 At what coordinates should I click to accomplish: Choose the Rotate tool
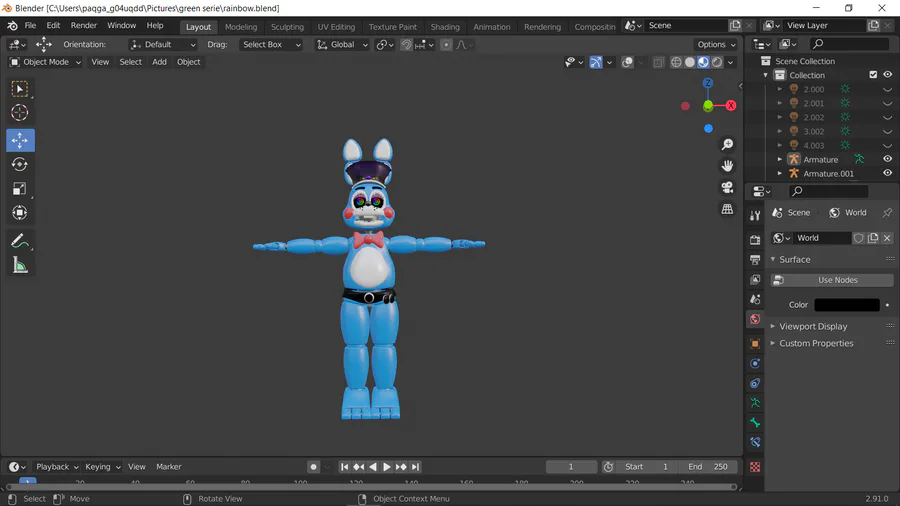coord(20,164)
